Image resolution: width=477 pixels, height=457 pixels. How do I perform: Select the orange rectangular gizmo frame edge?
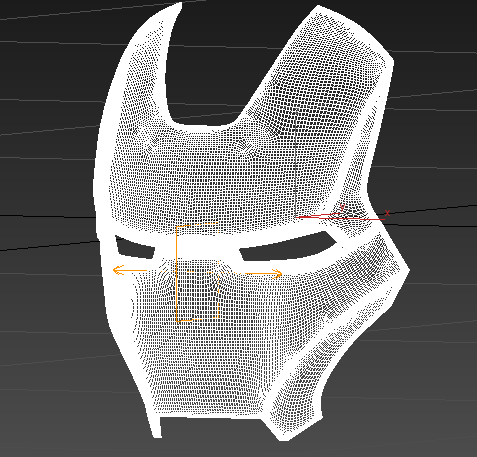[177, 273]
